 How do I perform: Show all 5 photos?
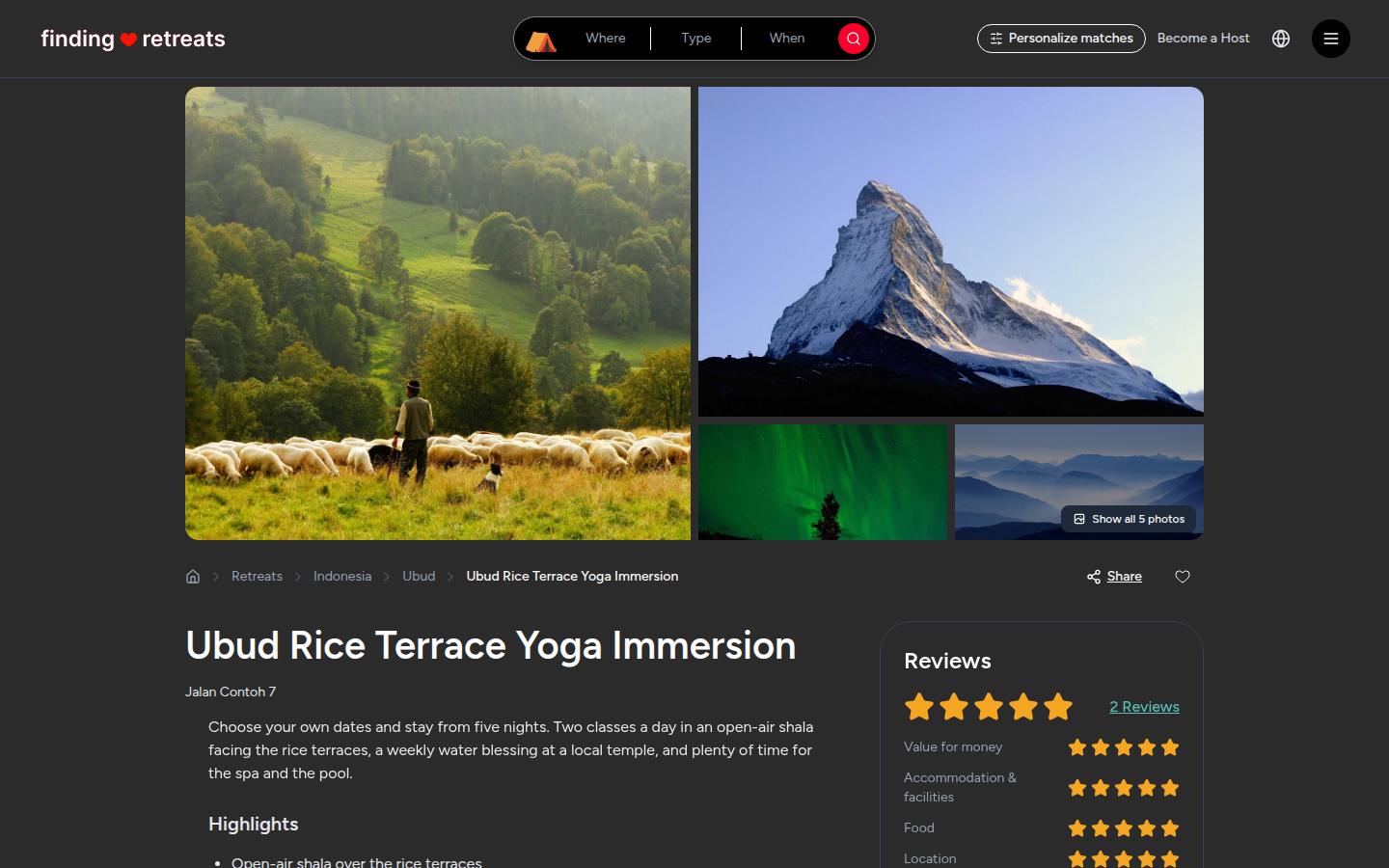click(x=1129, y=519)
